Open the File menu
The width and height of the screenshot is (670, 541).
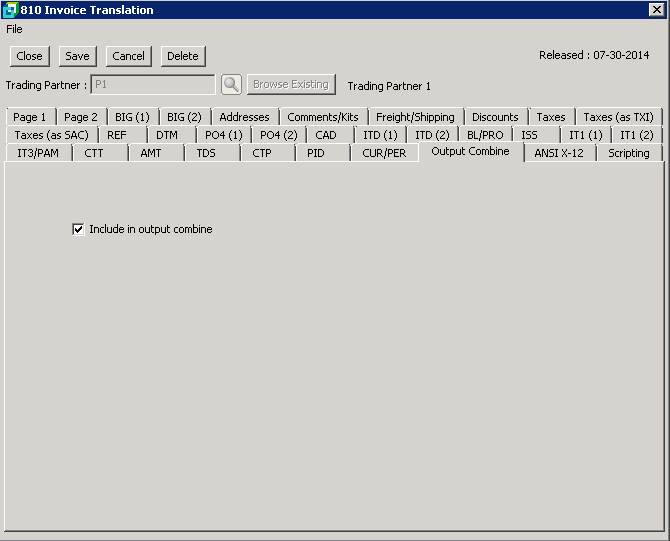click(x=14, y=29)
